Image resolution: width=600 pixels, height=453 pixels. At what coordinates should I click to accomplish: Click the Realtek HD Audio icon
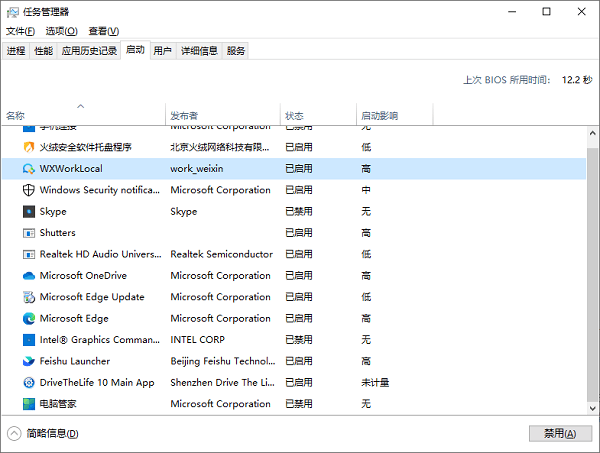click(x=29, y=255)
